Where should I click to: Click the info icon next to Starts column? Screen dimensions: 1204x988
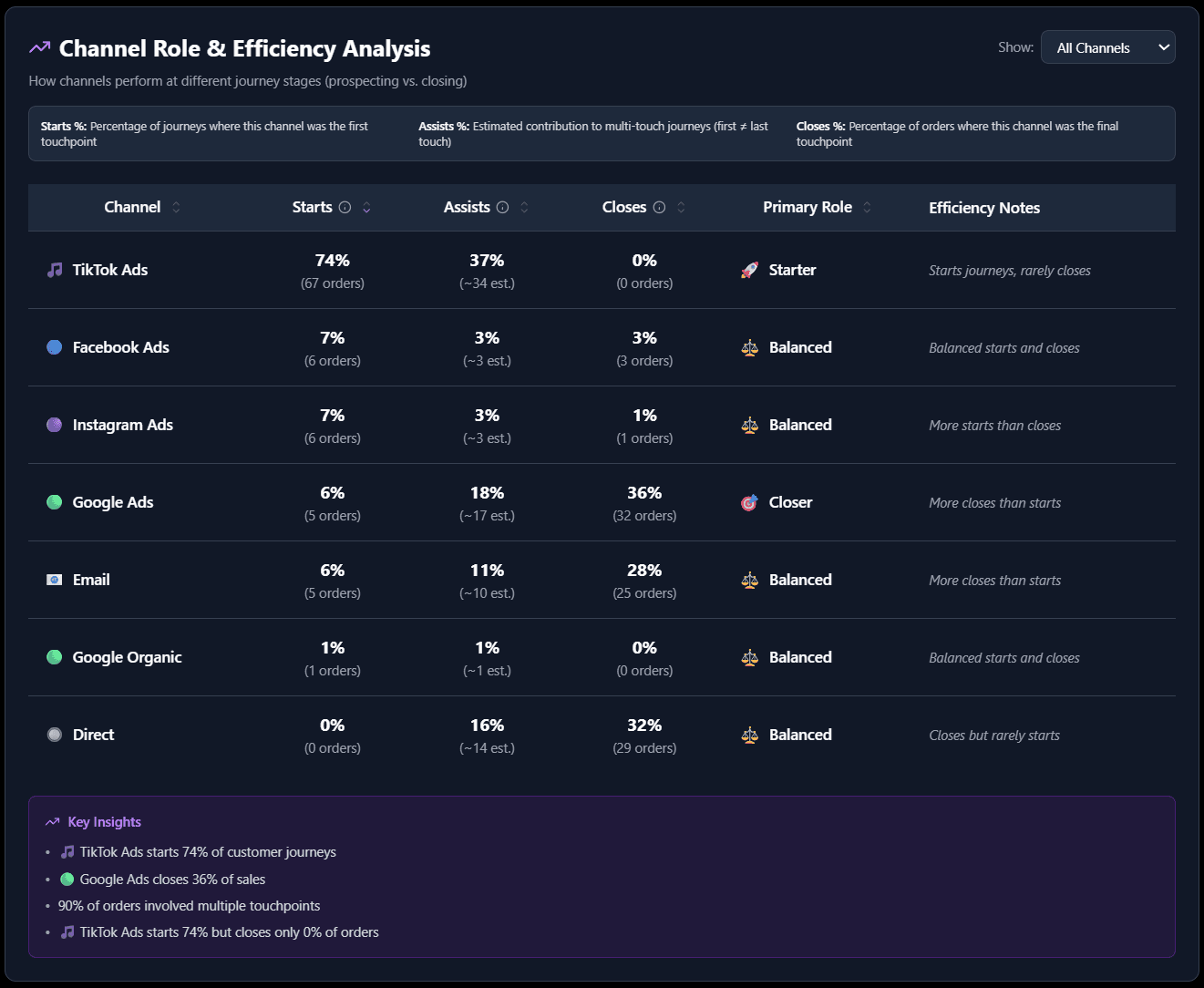pos(345,207)
